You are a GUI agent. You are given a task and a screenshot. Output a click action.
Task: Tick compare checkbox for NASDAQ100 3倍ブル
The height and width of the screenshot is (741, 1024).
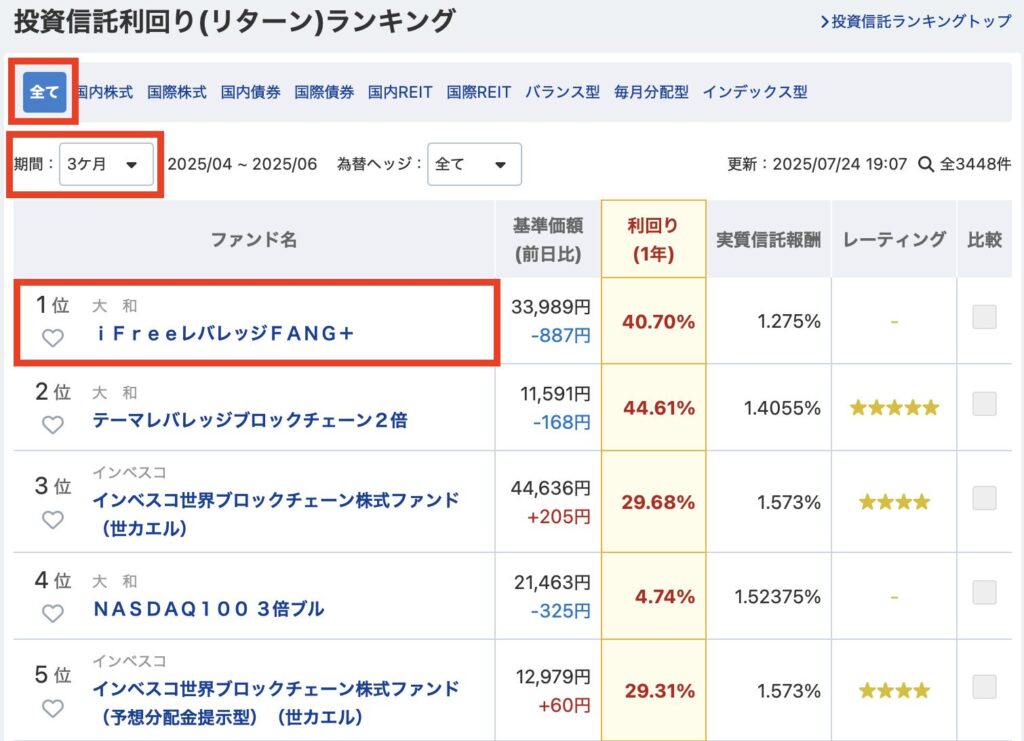(x=984, y=593)
